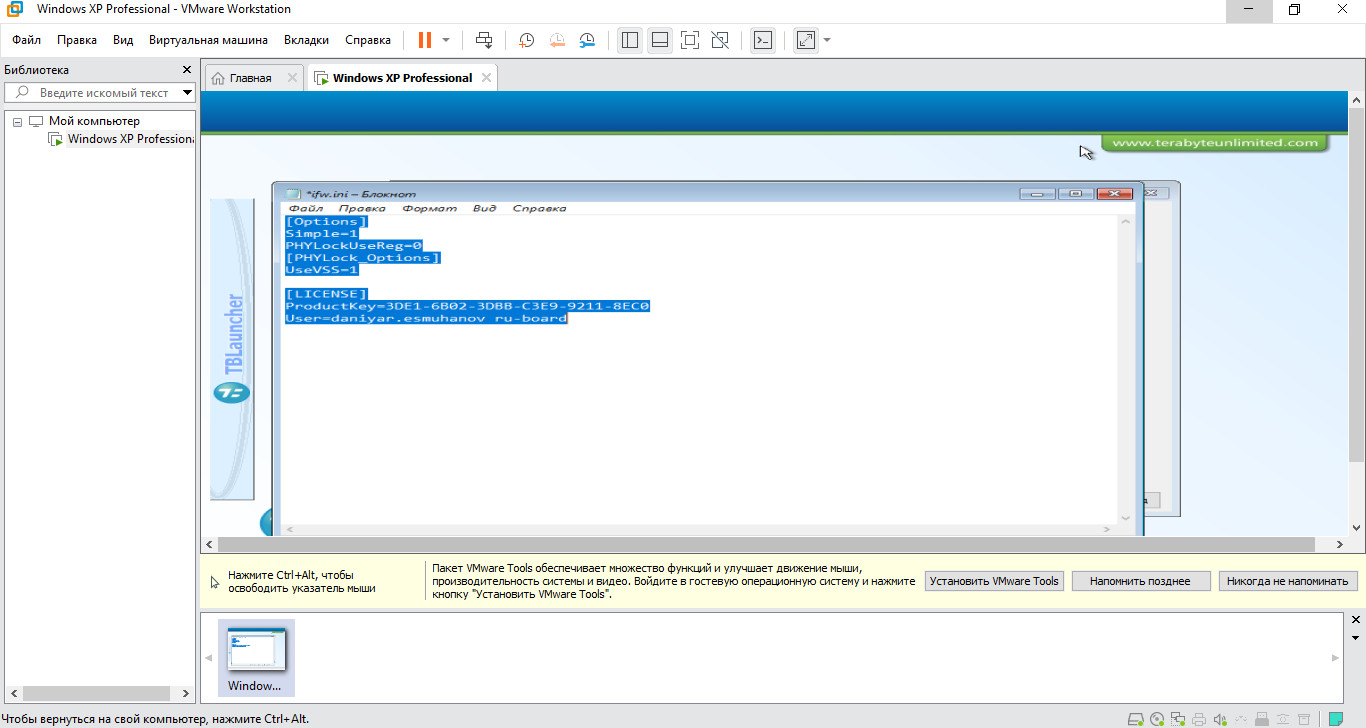Click the CD/DVD drive status icon
Screen dimensions: 1366x728
pyautogui.click(x=1157, y=718)
